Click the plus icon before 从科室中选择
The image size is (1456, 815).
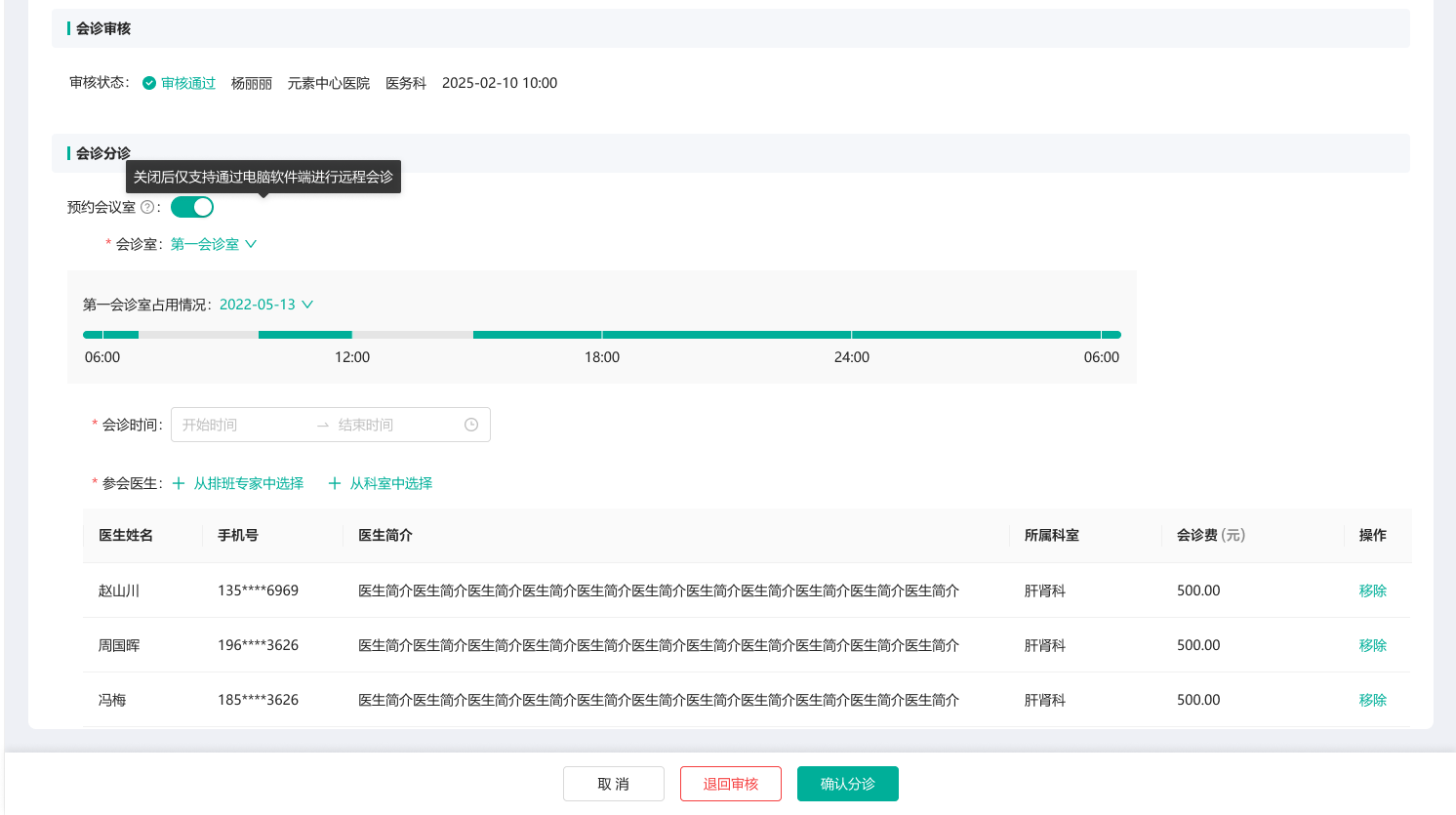[x=335, y=483]
